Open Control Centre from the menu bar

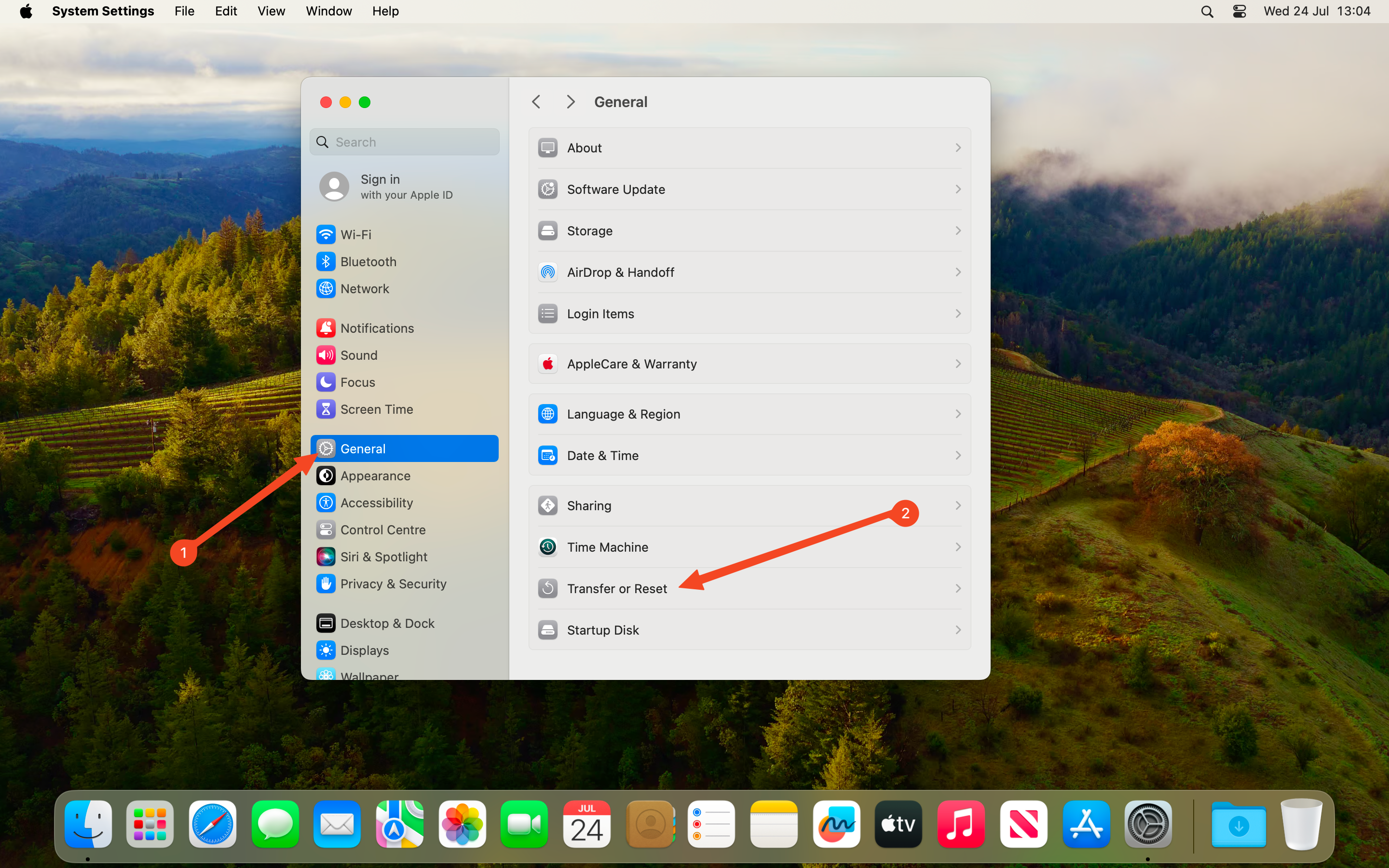1239,11
